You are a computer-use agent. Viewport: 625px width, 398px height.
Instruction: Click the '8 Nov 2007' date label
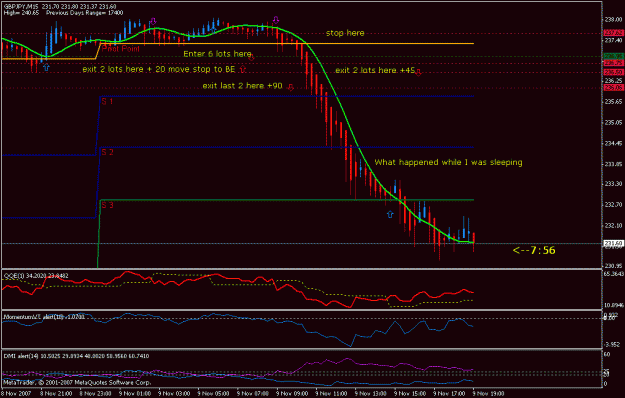click(x=16, y=394)
